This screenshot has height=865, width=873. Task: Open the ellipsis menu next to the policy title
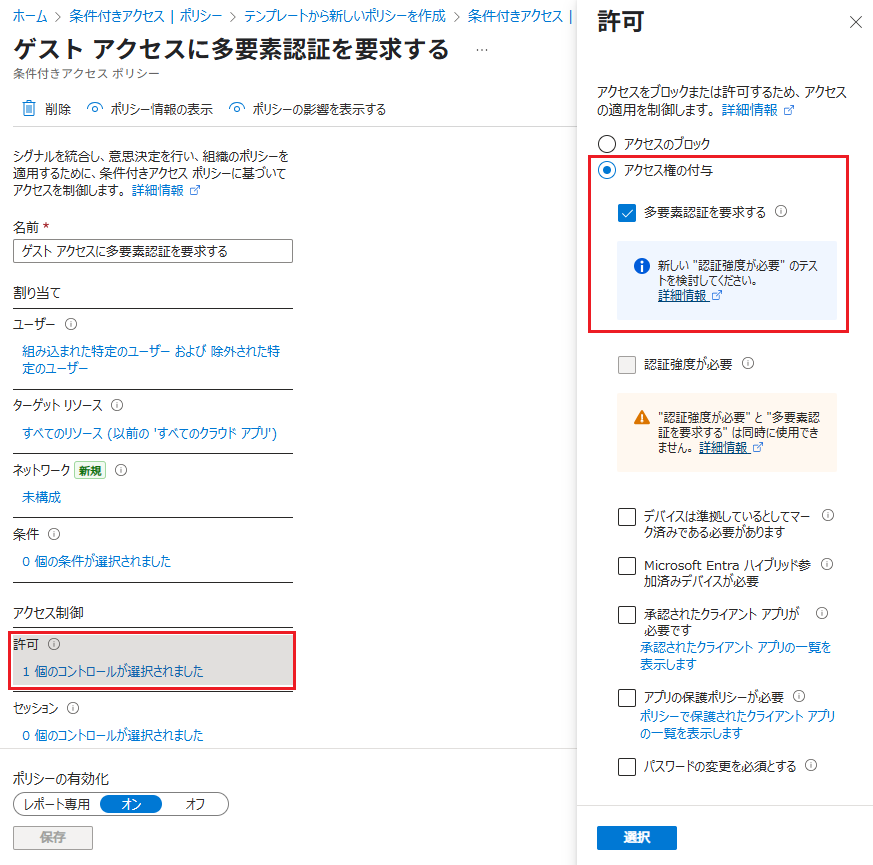point(482,50)
